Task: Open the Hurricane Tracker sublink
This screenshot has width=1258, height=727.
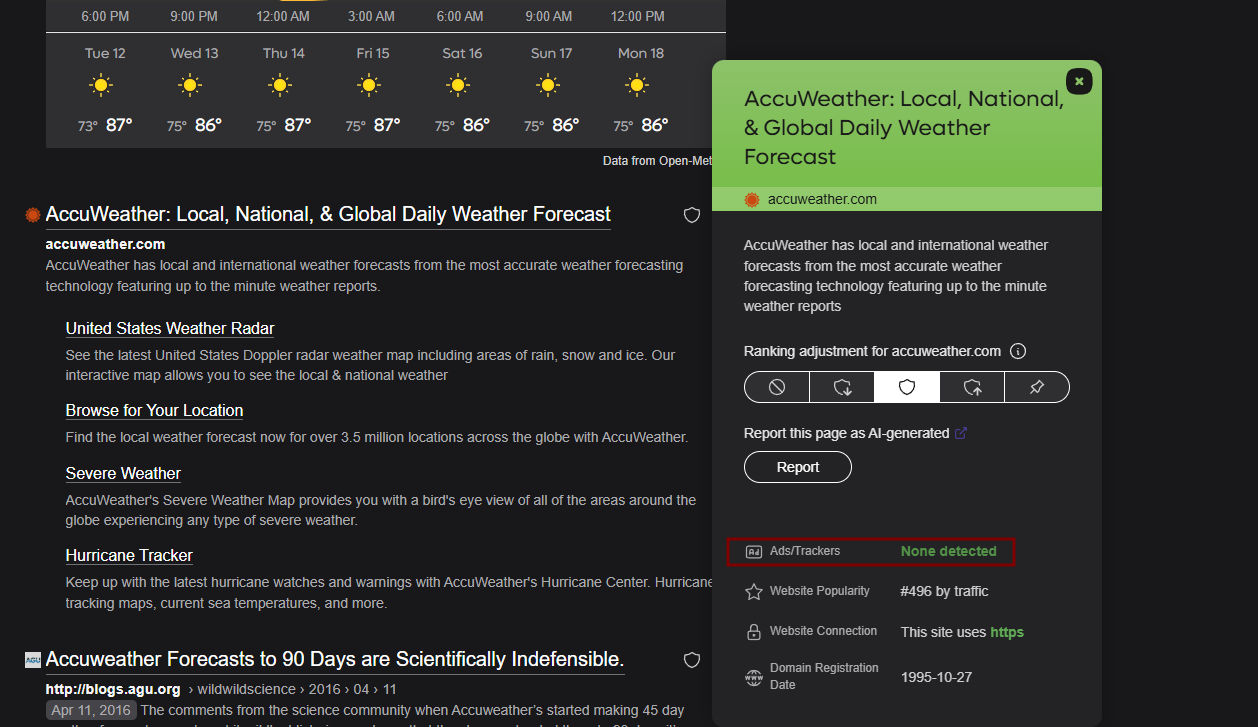Action: click(129, 555)
